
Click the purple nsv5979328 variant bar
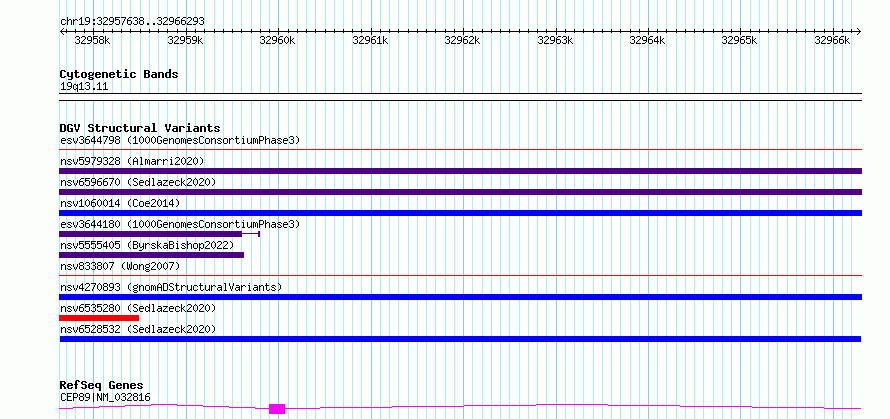460,171
